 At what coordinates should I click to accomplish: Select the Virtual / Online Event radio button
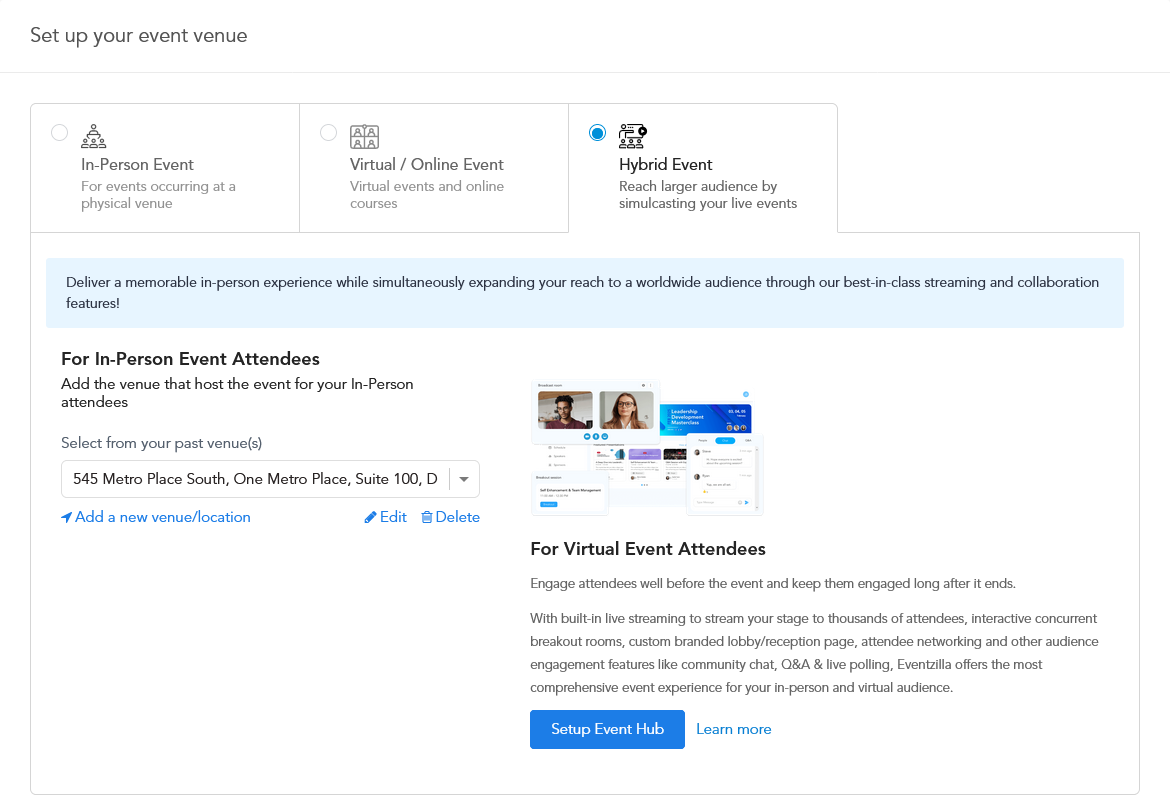click(328, 132)
